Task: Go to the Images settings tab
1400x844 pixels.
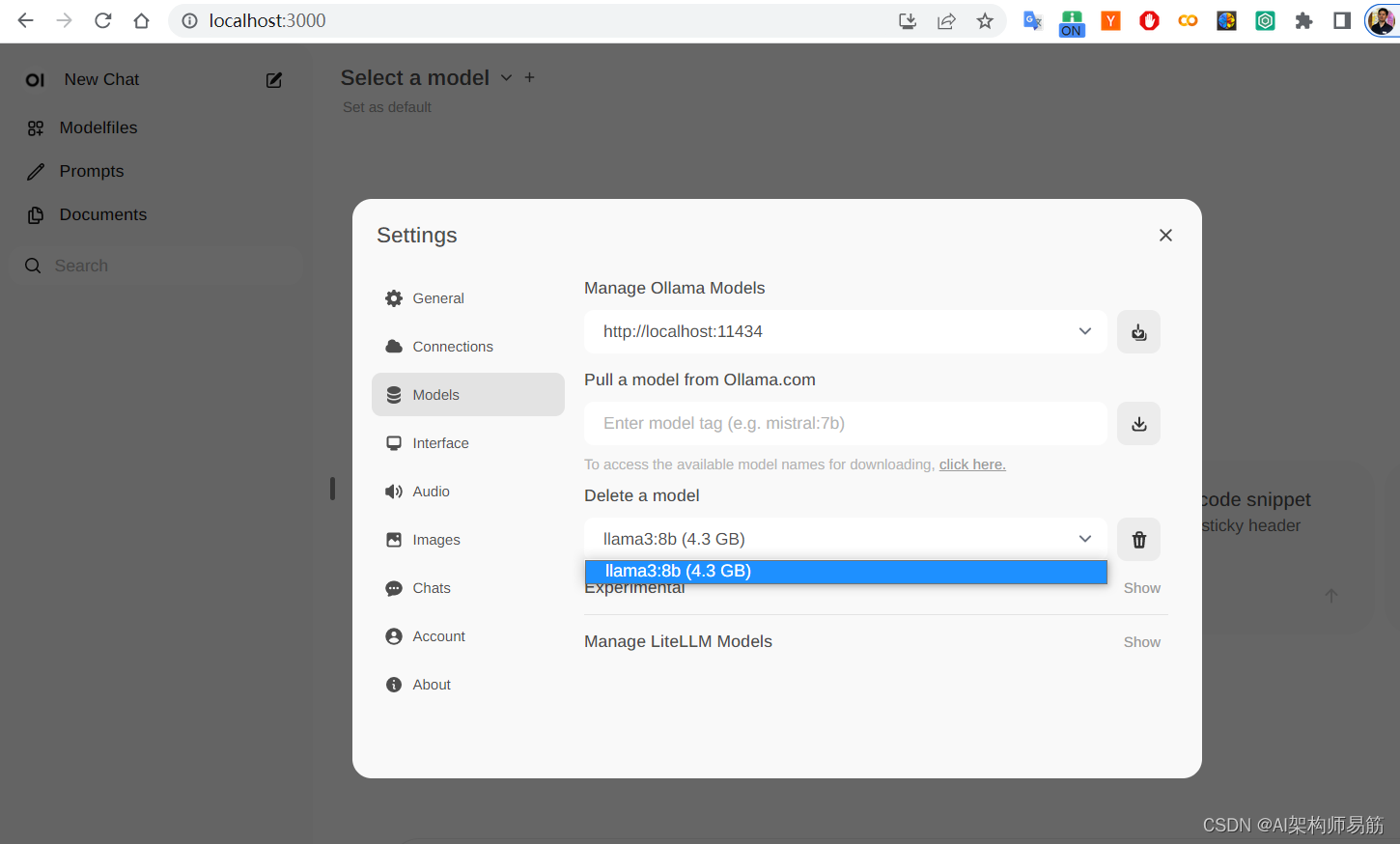Action: 468,540
